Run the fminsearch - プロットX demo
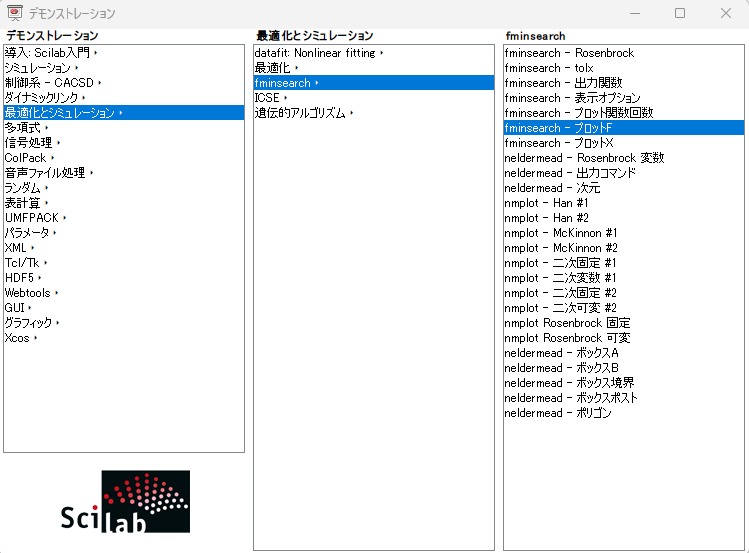 point(559,143)
